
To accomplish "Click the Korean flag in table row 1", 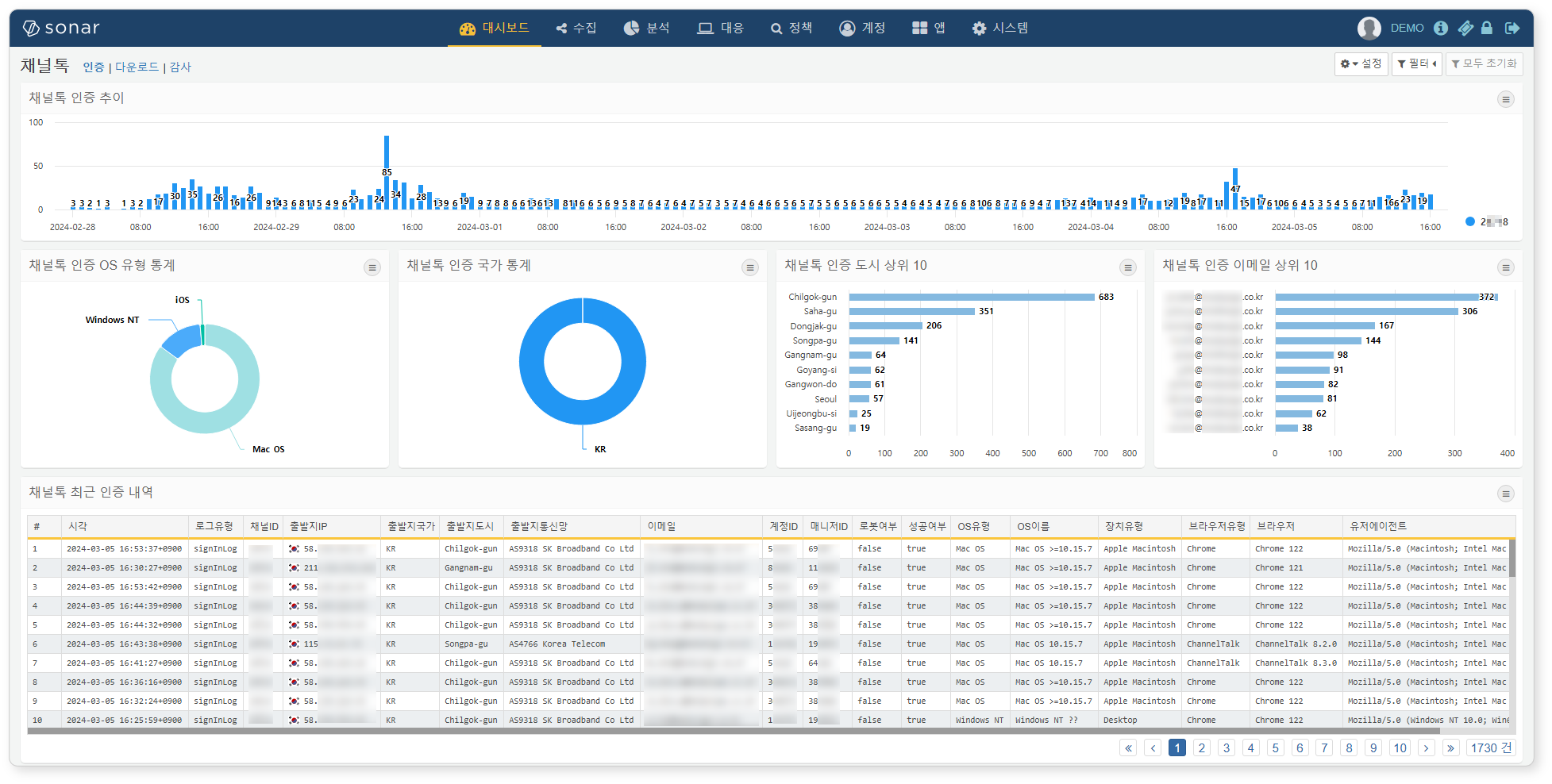I will pos(294,549).
